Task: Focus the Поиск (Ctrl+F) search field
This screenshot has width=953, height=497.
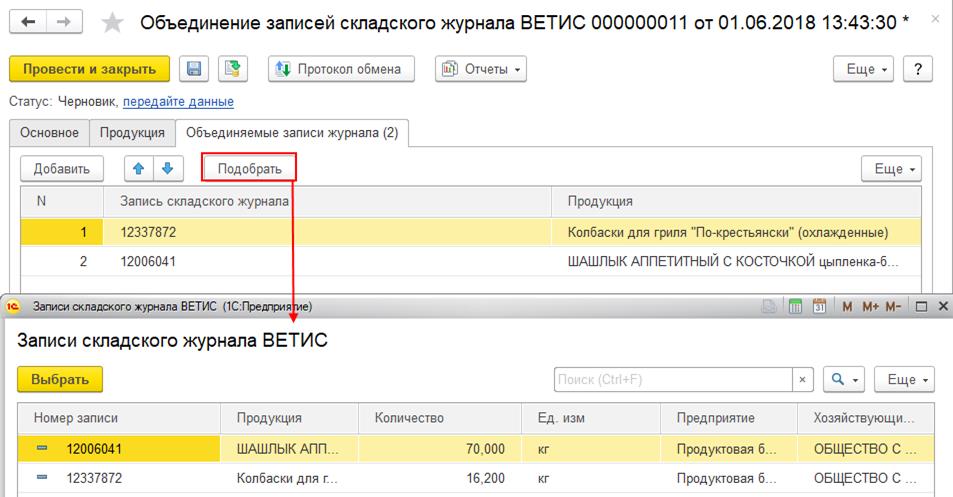Action: pyautogui.click(x=673, y=380)
